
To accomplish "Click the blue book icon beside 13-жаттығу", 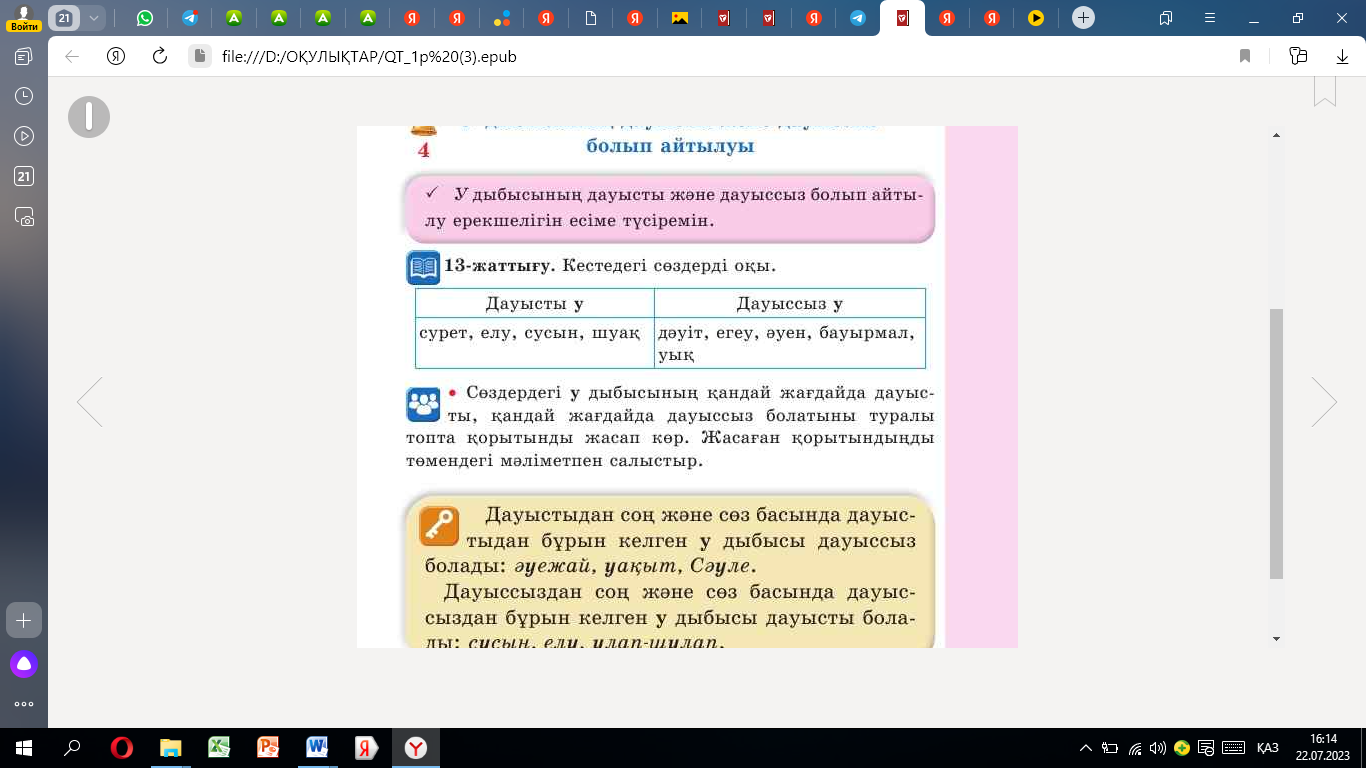I will (423, 268).
